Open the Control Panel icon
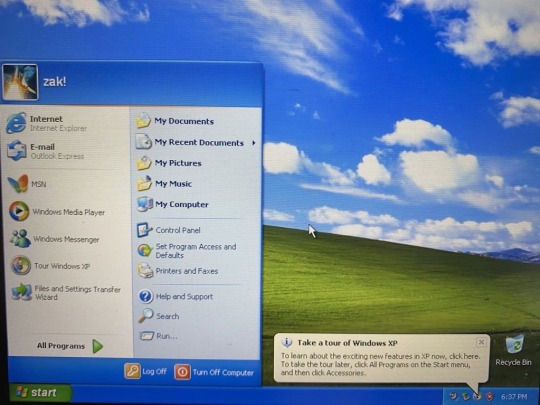 pos(145,230)
